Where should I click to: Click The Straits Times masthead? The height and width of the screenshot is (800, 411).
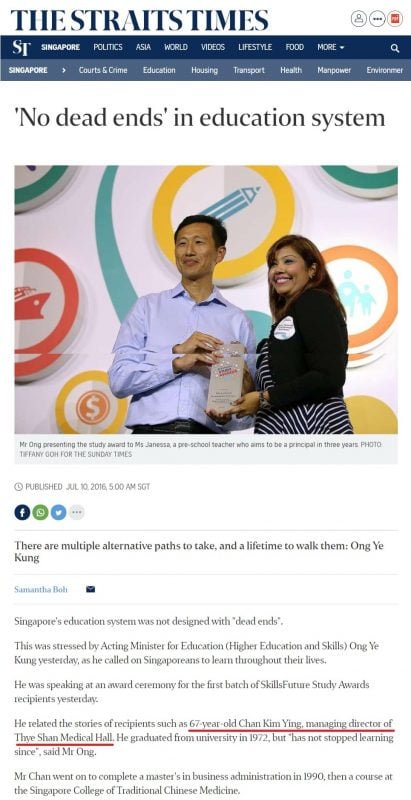coord(139,19)
